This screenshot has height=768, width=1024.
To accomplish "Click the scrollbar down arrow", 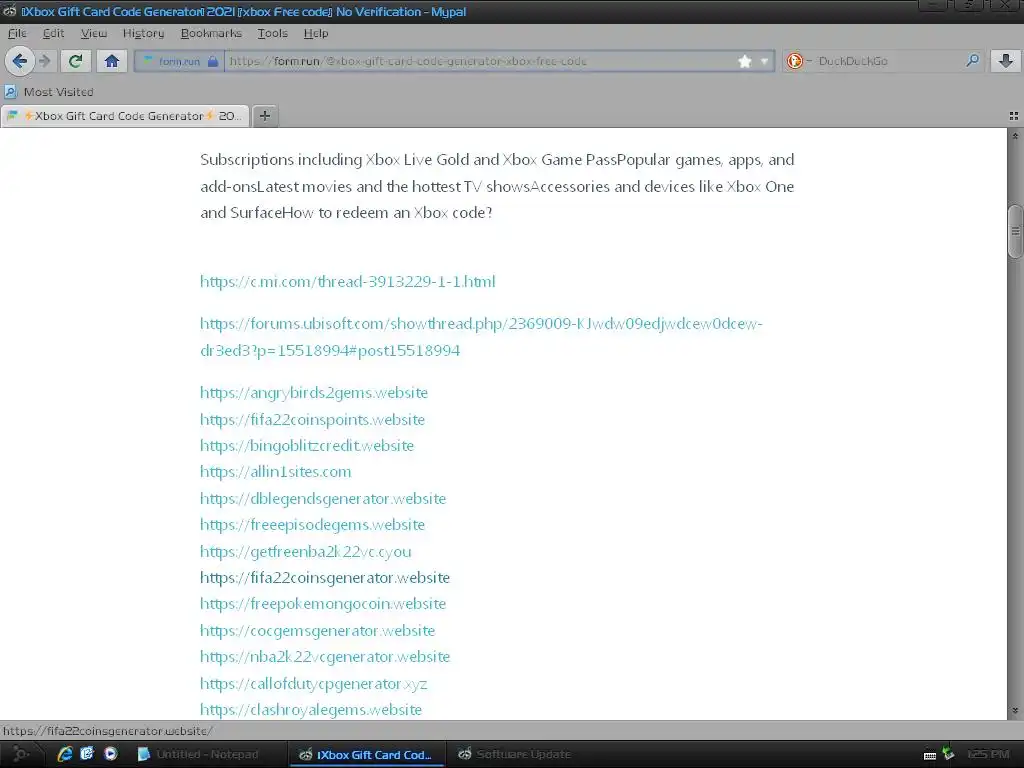I will (1015, 711).
